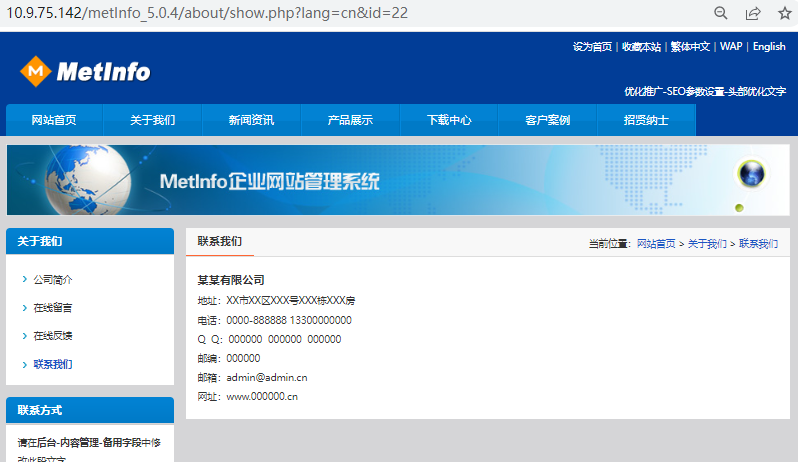Switch site to English
798x462 pixels.
(769, 47)
